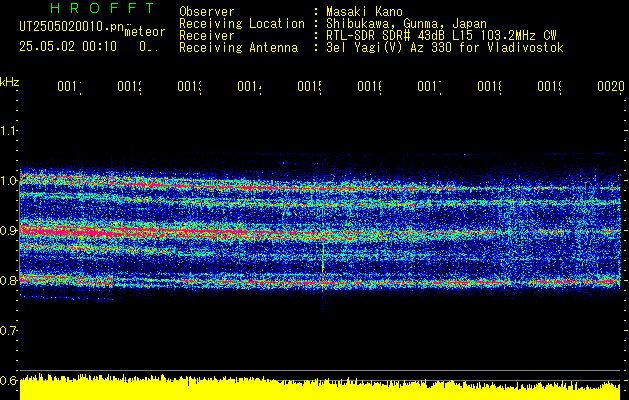Viewport: 629px width, 400px height.
Task: Click the kHz axis unit label
Action: click(x=10, y=82)
